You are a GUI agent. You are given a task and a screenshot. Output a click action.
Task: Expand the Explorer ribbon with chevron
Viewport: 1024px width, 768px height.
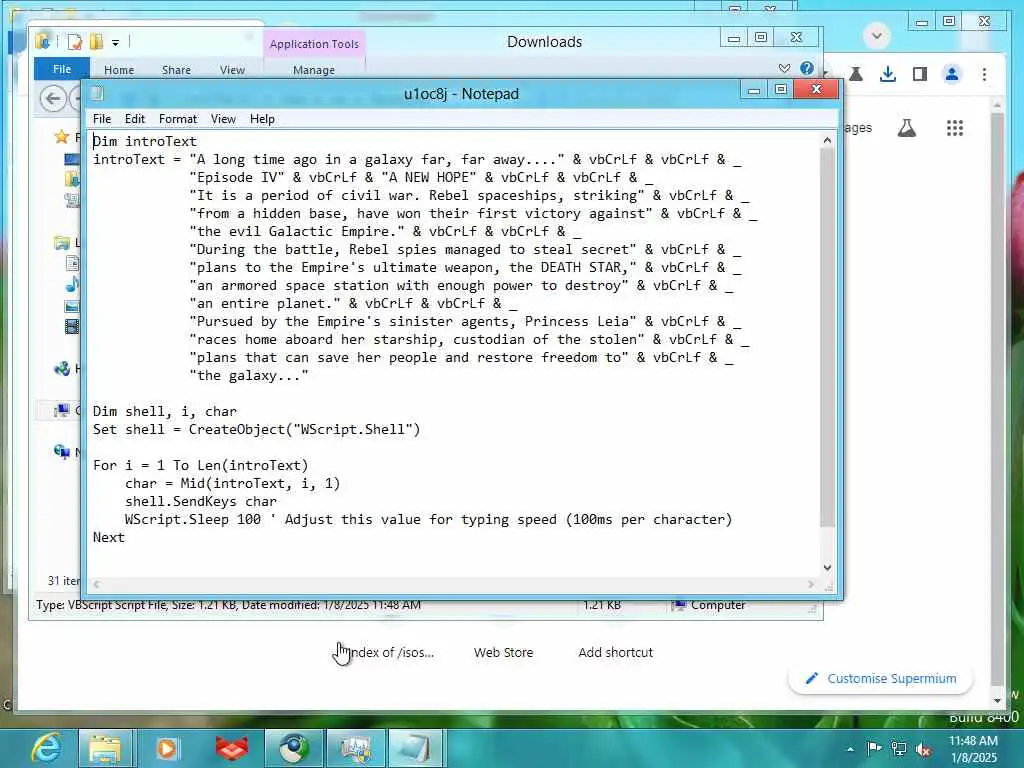point(784,69)
